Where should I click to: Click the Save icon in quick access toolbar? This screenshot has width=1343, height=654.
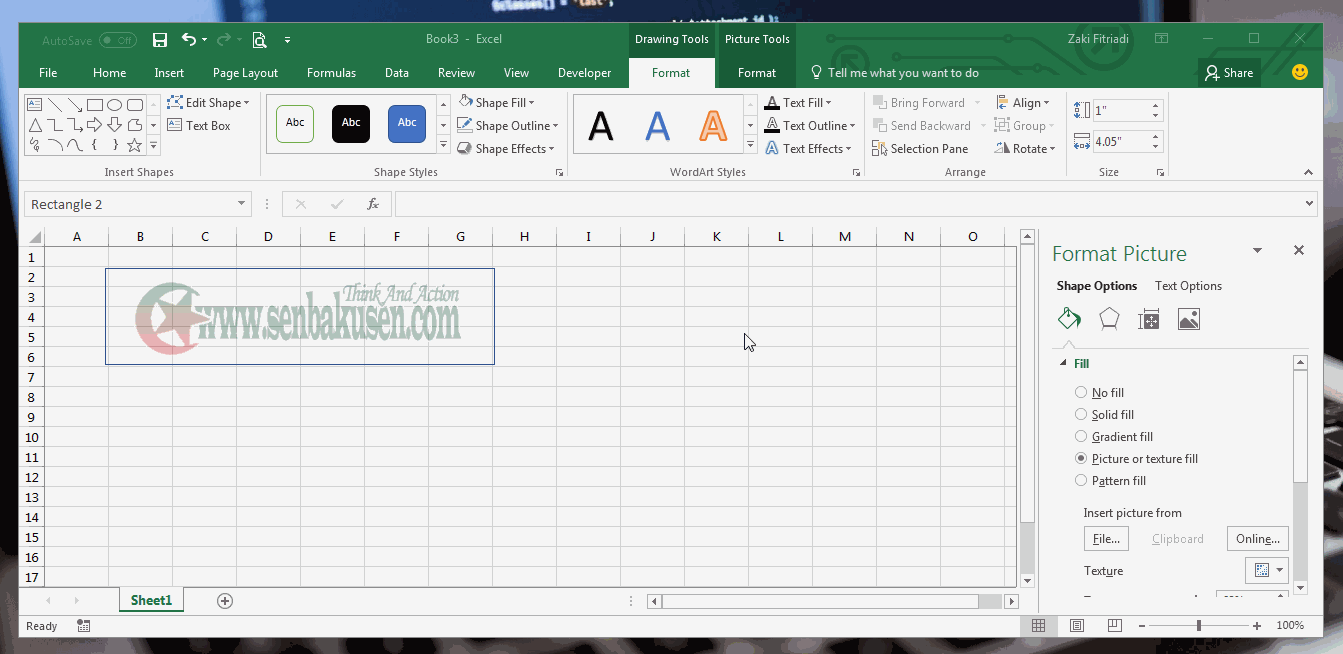[160, 40]
